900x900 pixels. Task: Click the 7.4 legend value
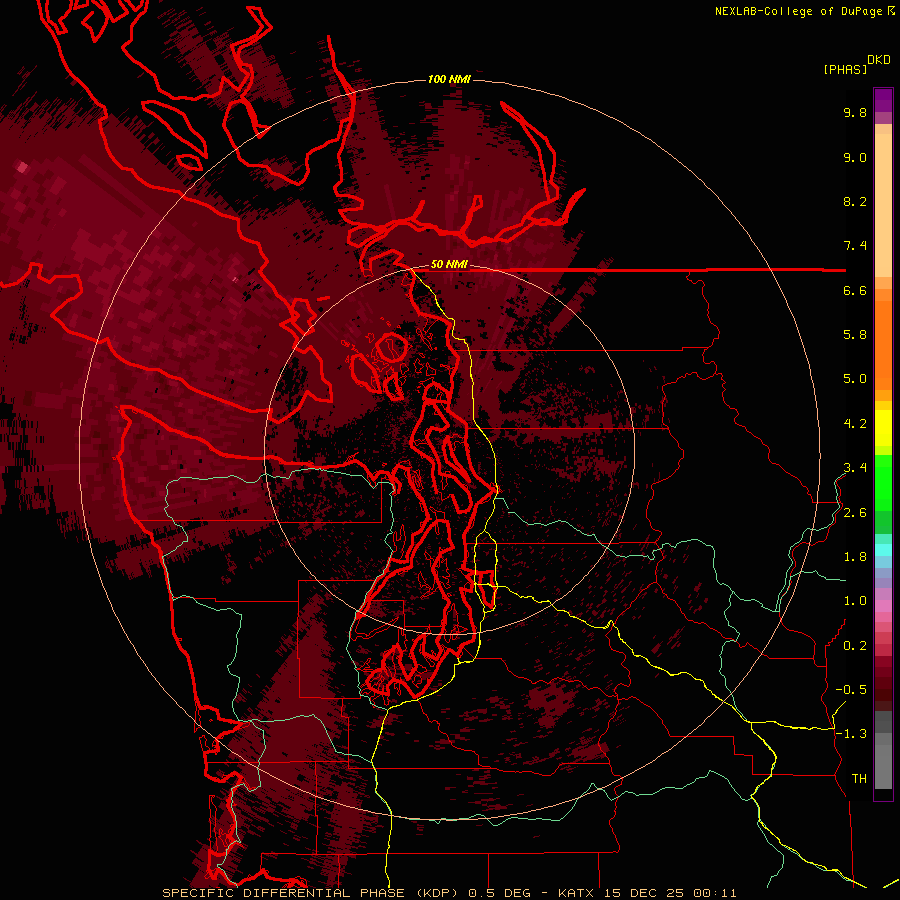(x=855, y=246)
